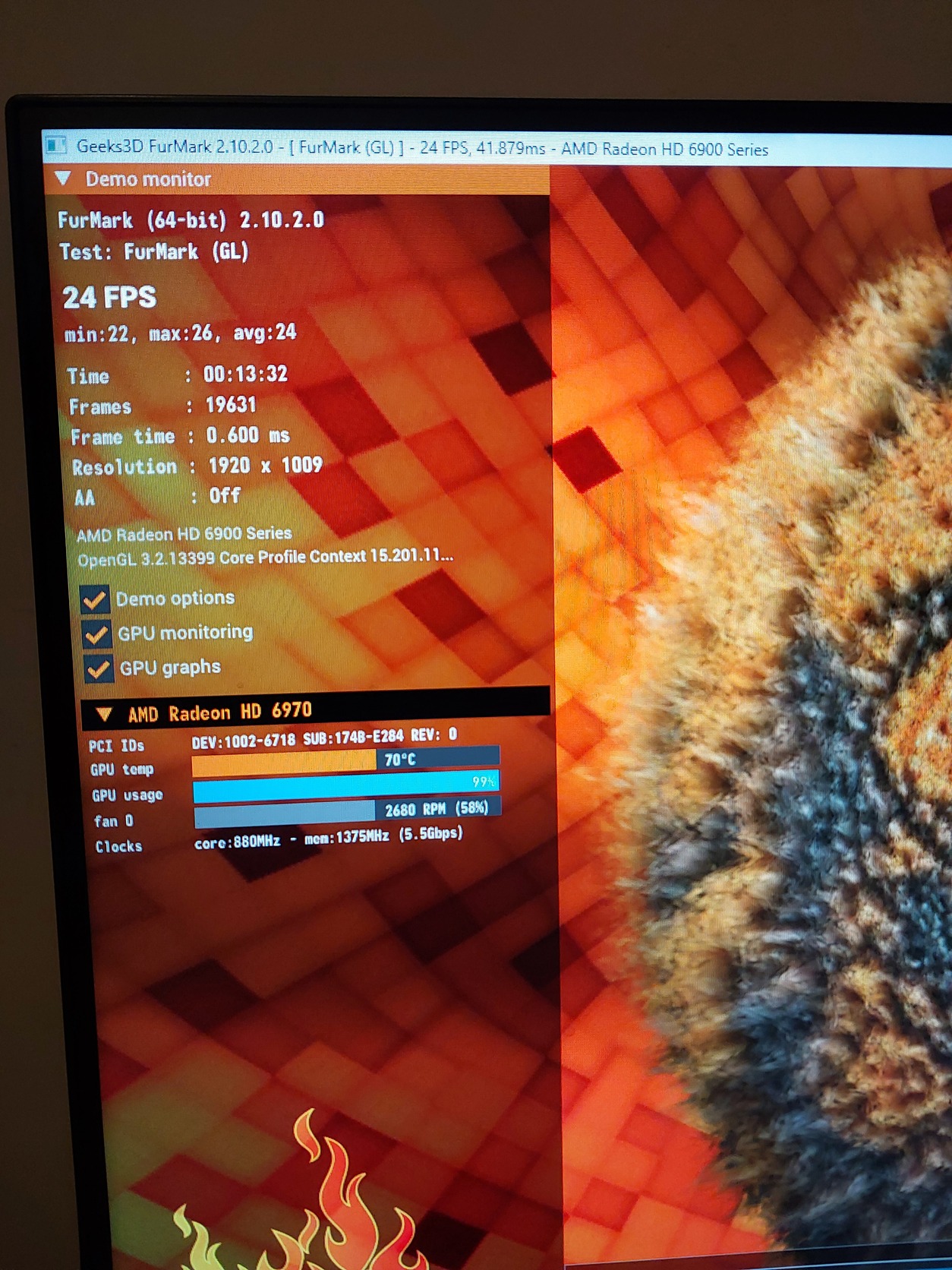Click the OpenGL 3.2.13399 Core Profile Context line
The height and width of the screenshot is (1270, 952).
[x=266, y=557]
